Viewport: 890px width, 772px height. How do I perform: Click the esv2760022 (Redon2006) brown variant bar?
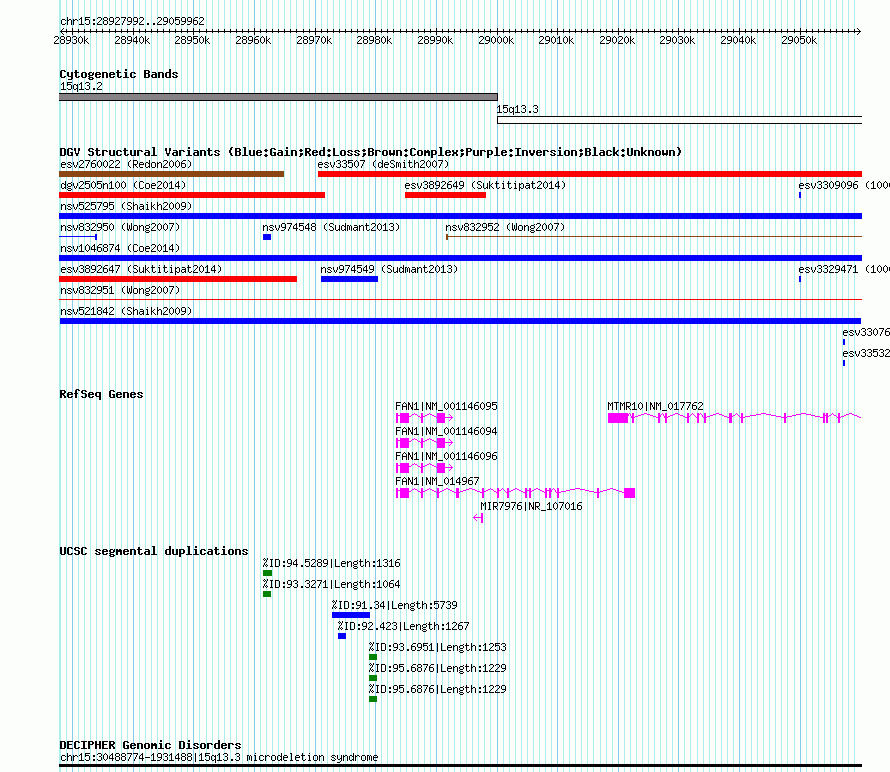(171, 174)
